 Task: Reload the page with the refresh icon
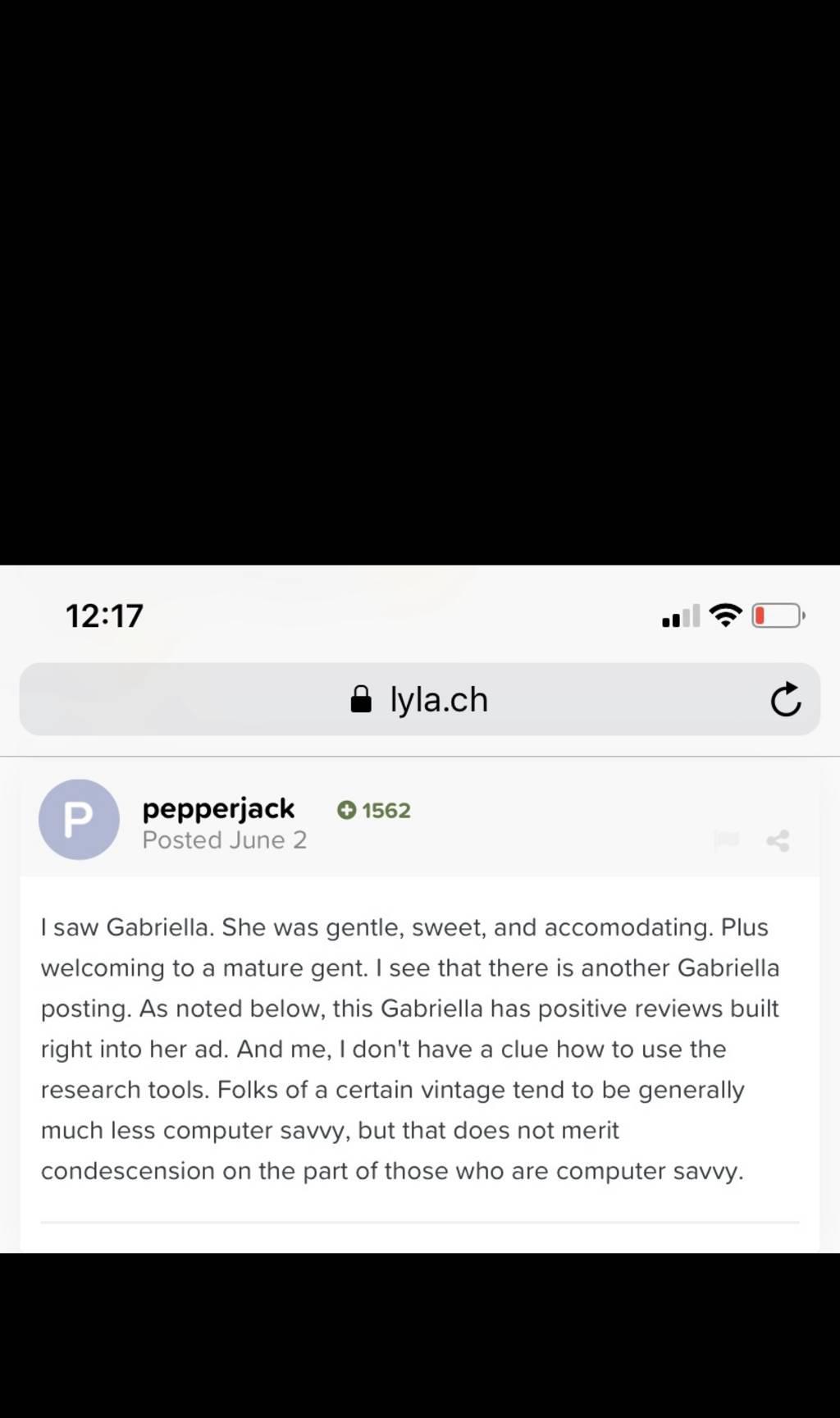pos(785,700)
